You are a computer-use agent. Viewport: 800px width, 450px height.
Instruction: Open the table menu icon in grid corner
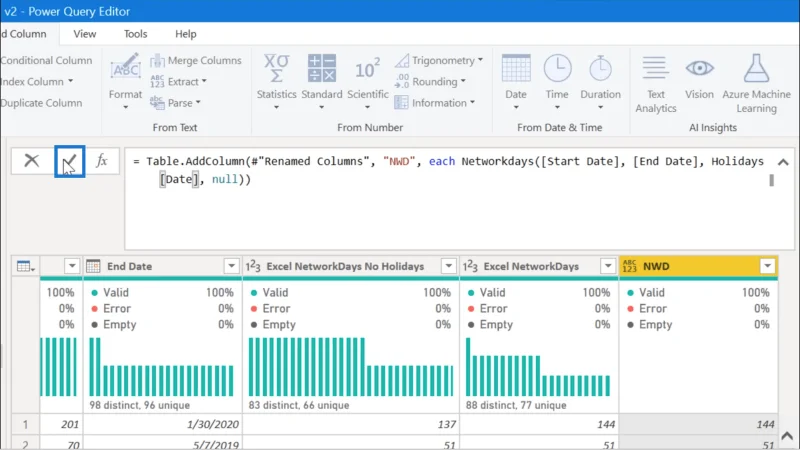click(x=26, y=266)
